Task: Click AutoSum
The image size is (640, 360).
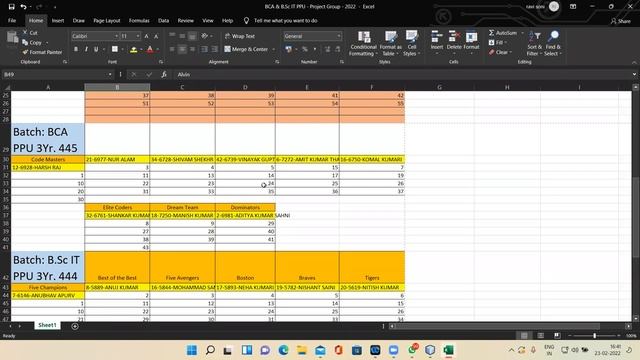Action: point(502,33)
